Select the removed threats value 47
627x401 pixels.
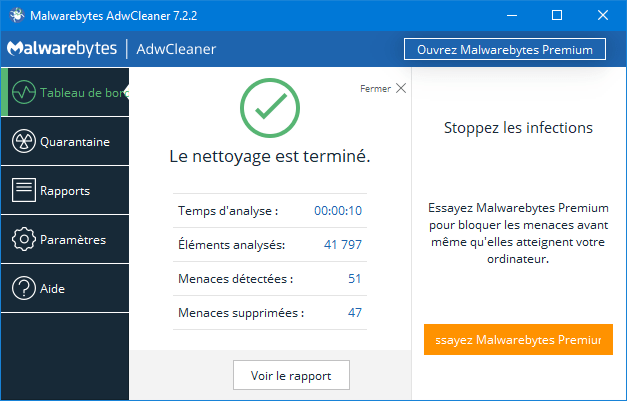[x=355, y=312]
